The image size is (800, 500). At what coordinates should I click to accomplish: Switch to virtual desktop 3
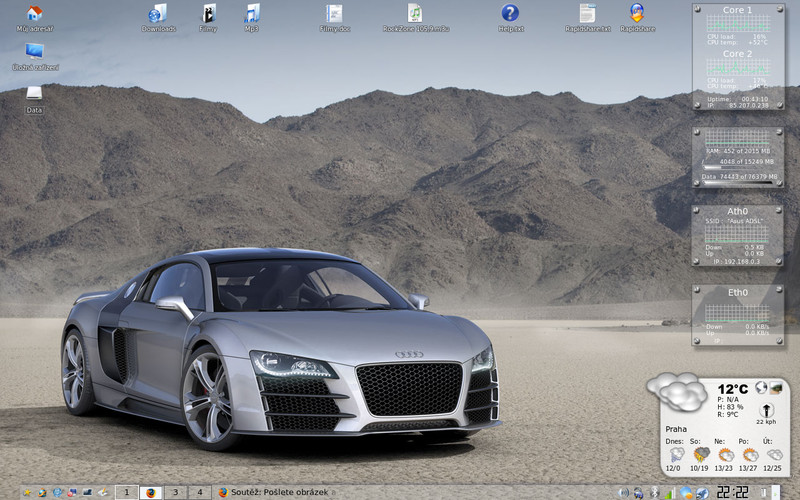point(175,492)
